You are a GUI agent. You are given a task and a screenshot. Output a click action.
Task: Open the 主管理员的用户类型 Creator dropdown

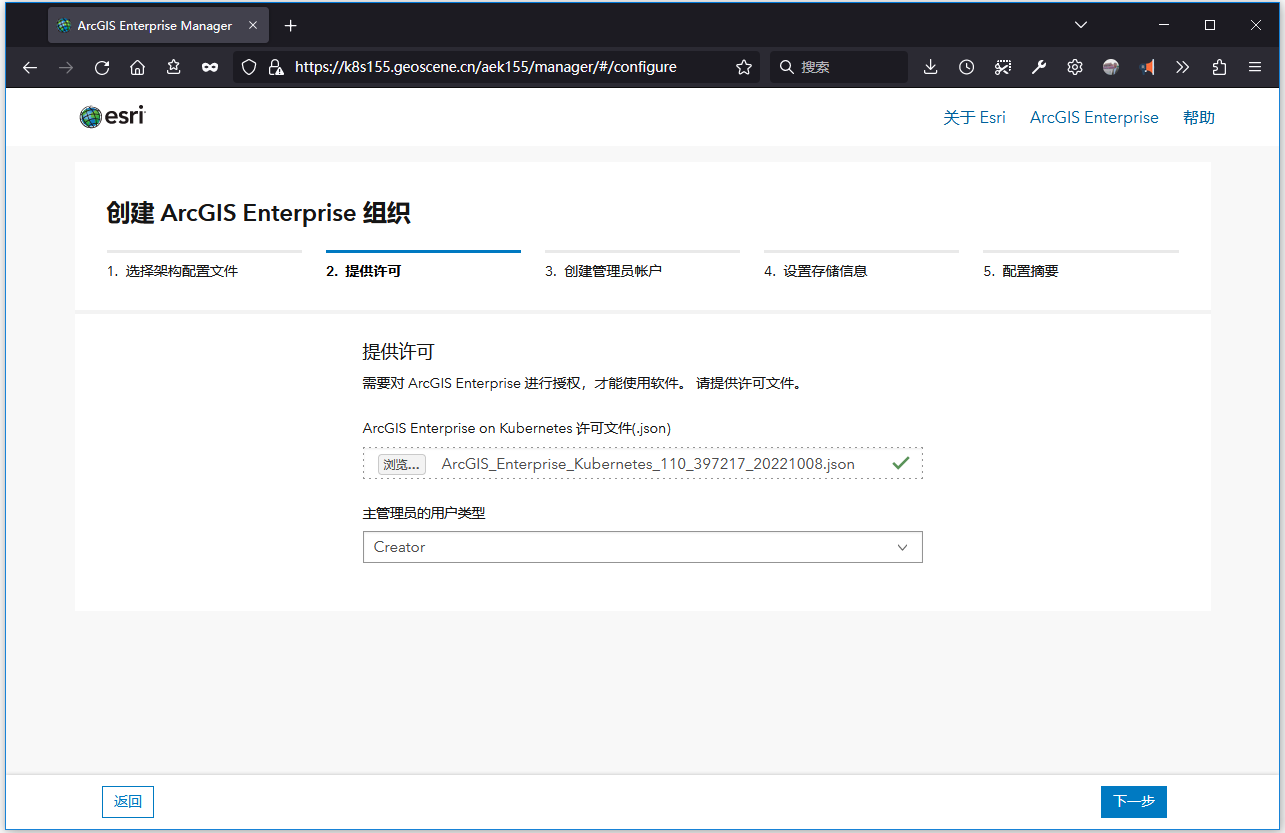click(642, 547)
